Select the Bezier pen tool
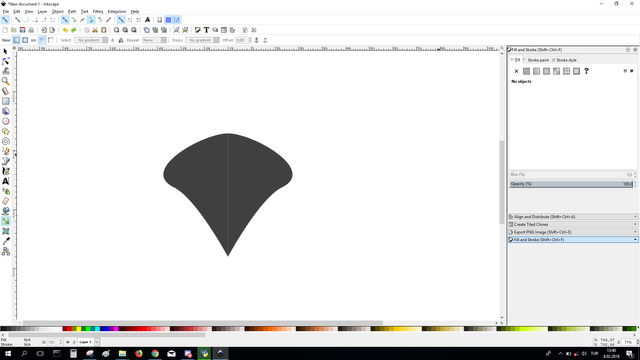The height and width of the screenshot is (360, 640). click(5, 161)
